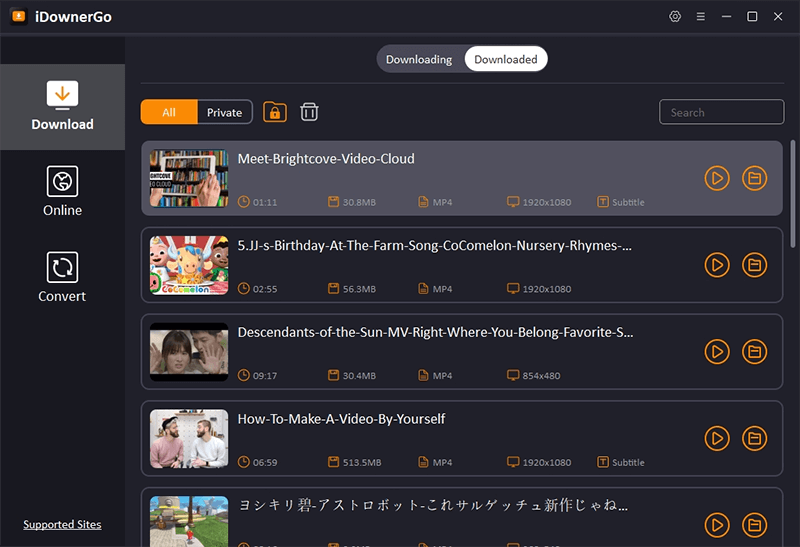Go to the Online section in sidebar

point(62,192)
